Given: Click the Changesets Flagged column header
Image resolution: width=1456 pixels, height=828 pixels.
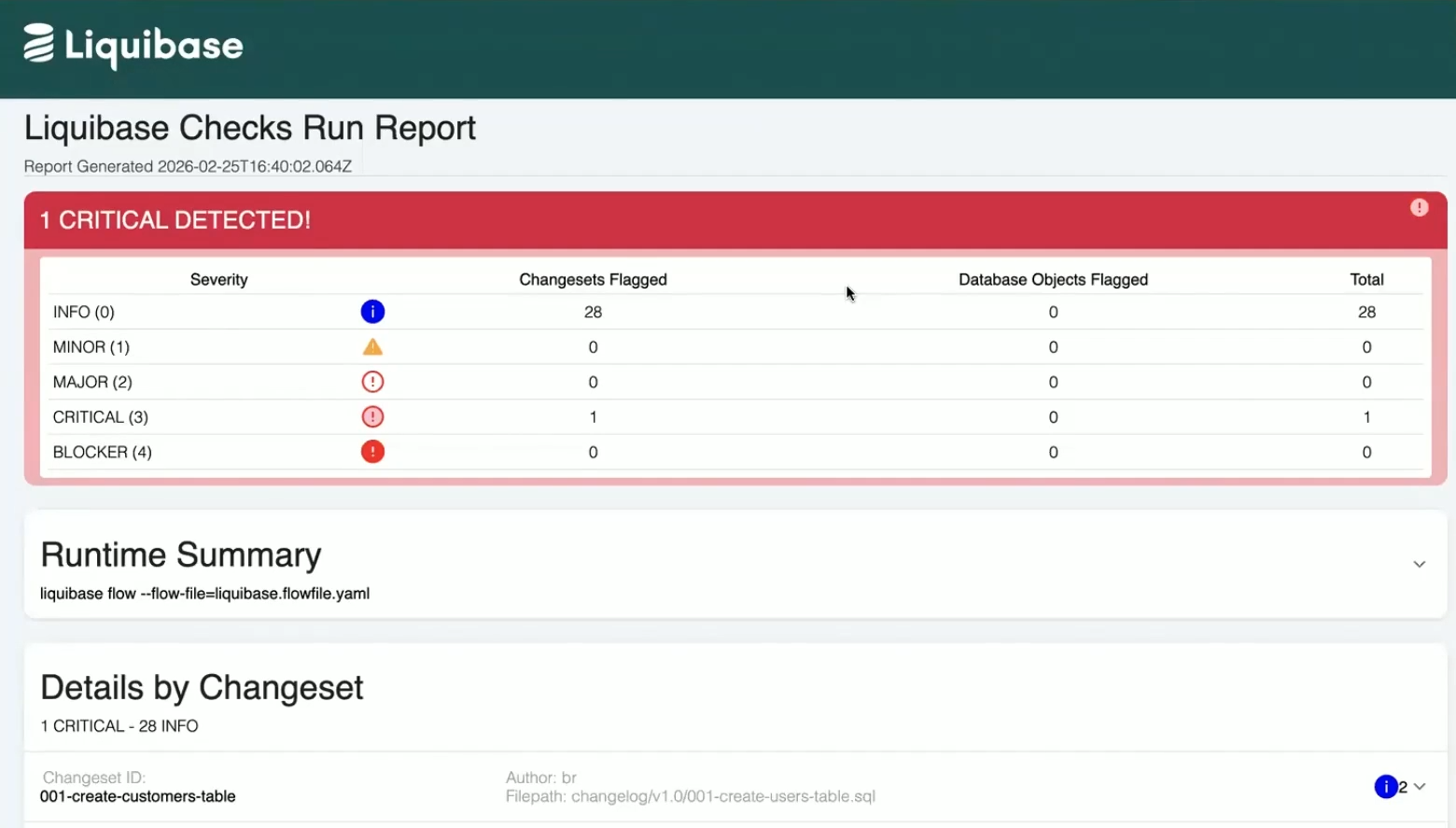Looking at the screenshot, I should click(x=593, y=279).
